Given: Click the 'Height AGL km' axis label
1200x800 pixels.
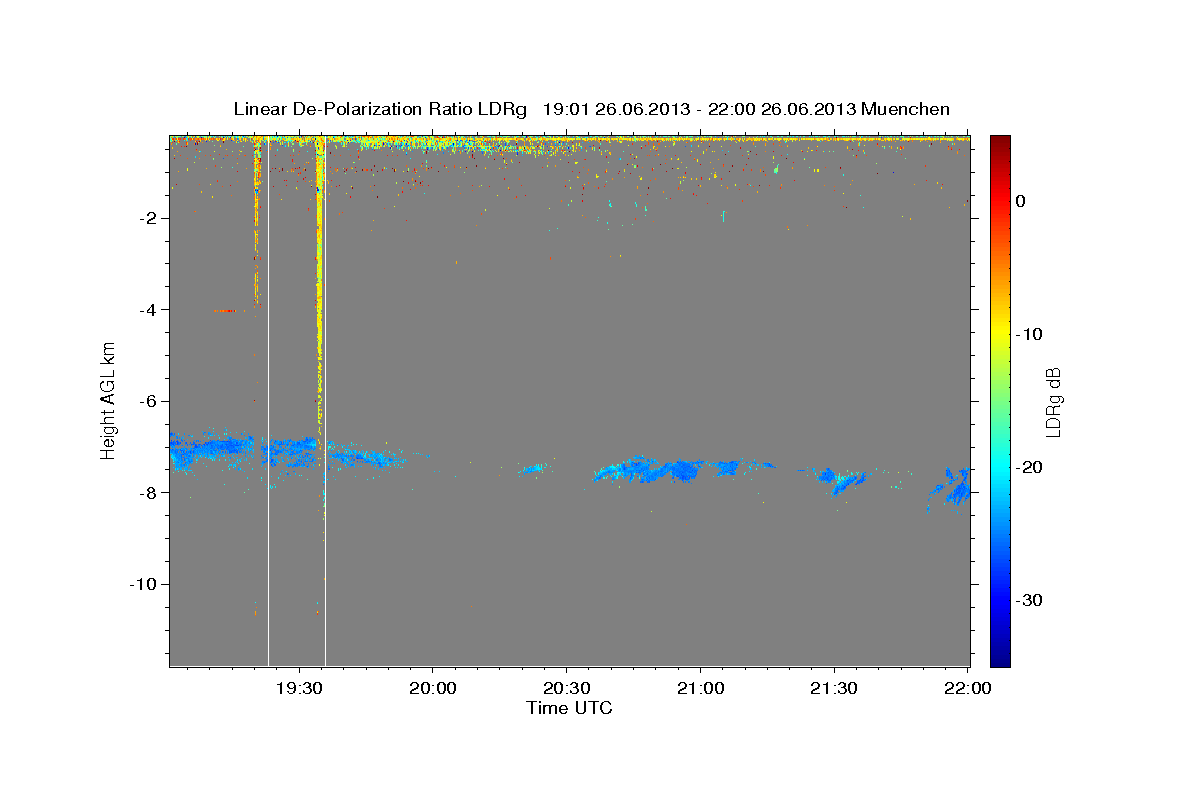Looking at the screenshot, I should tap(108, 400).
